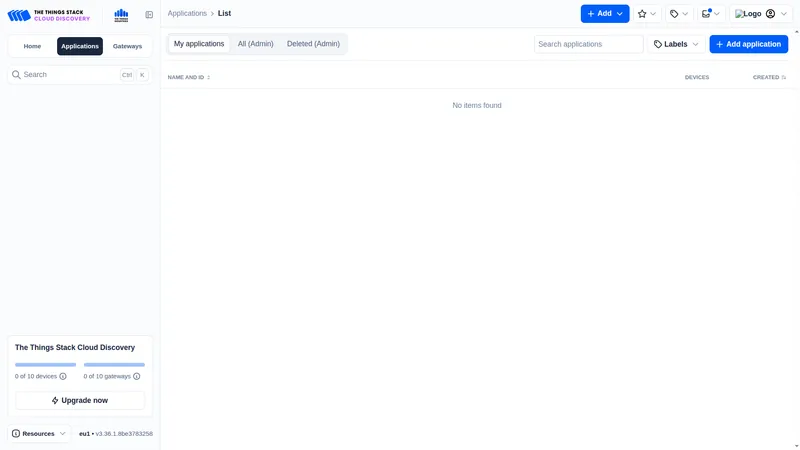Click info icon next to devices count
The height and width of the screenshot is (450, 800).
pyautogui.click(x=63, y=377)
